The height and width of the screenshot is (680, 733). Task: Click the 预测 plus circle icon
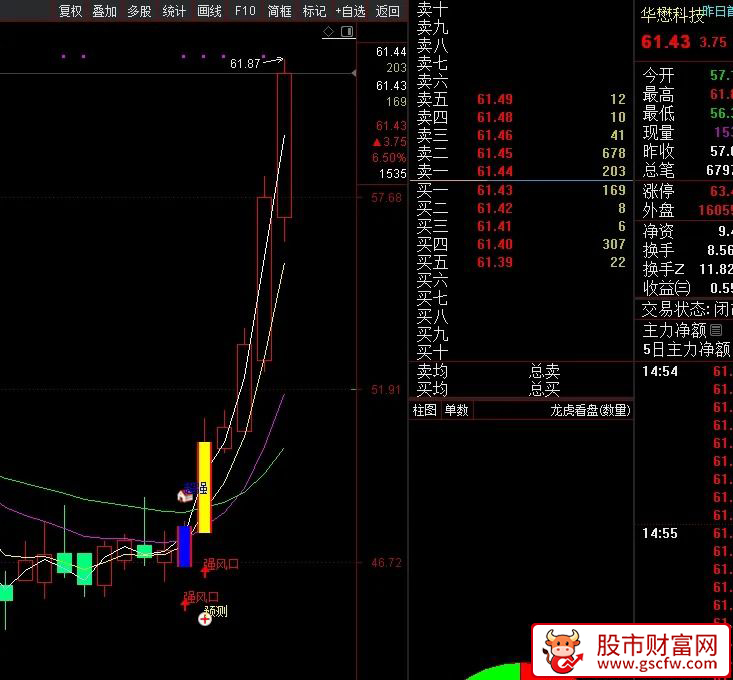(x=205, y=619)
